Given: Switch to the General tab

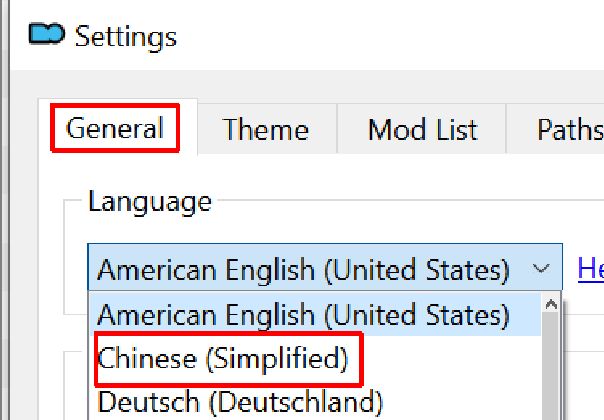Looking at the screenshot, I should (115, 128).
